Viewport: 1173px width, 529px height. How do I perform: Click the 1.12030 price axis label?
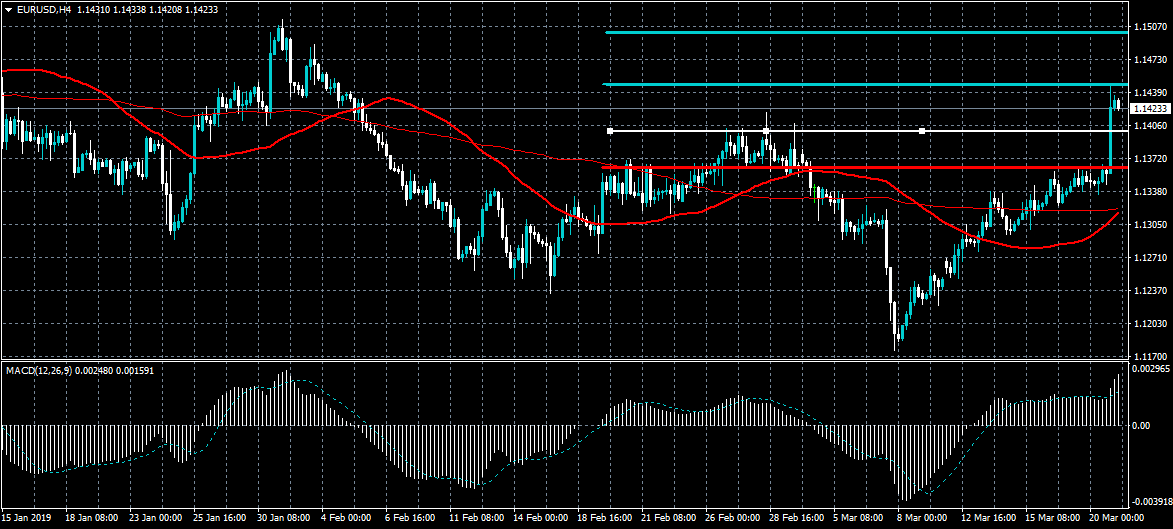pyautogui.click(x=1151, y=323)
